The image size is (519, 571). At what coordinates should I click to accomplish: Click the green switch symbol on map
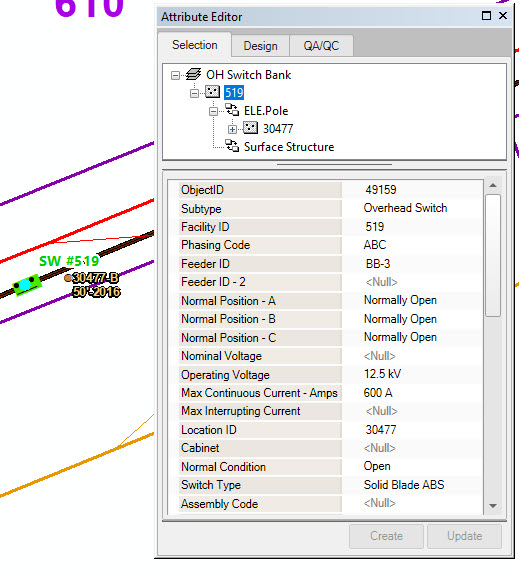(26, 284)
